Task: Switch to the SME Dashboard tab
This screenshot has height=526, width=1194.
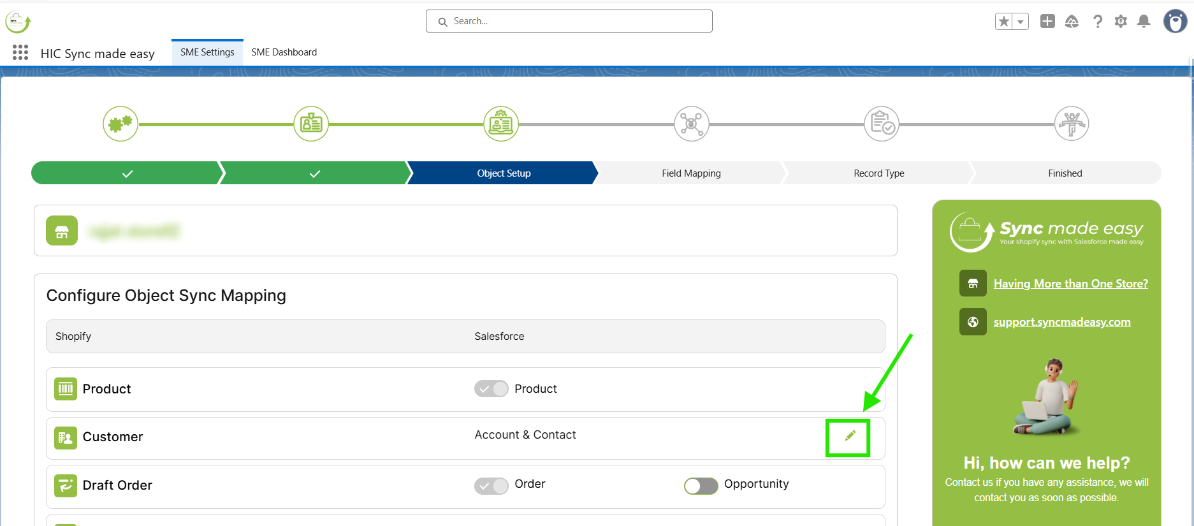Action: click(284, 53)
